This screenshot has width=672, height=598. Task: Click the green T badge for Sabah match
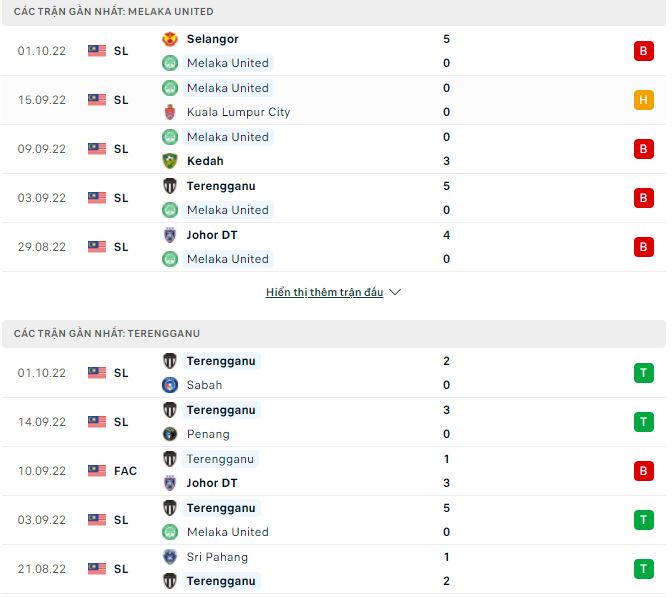(x=644, y=373)
